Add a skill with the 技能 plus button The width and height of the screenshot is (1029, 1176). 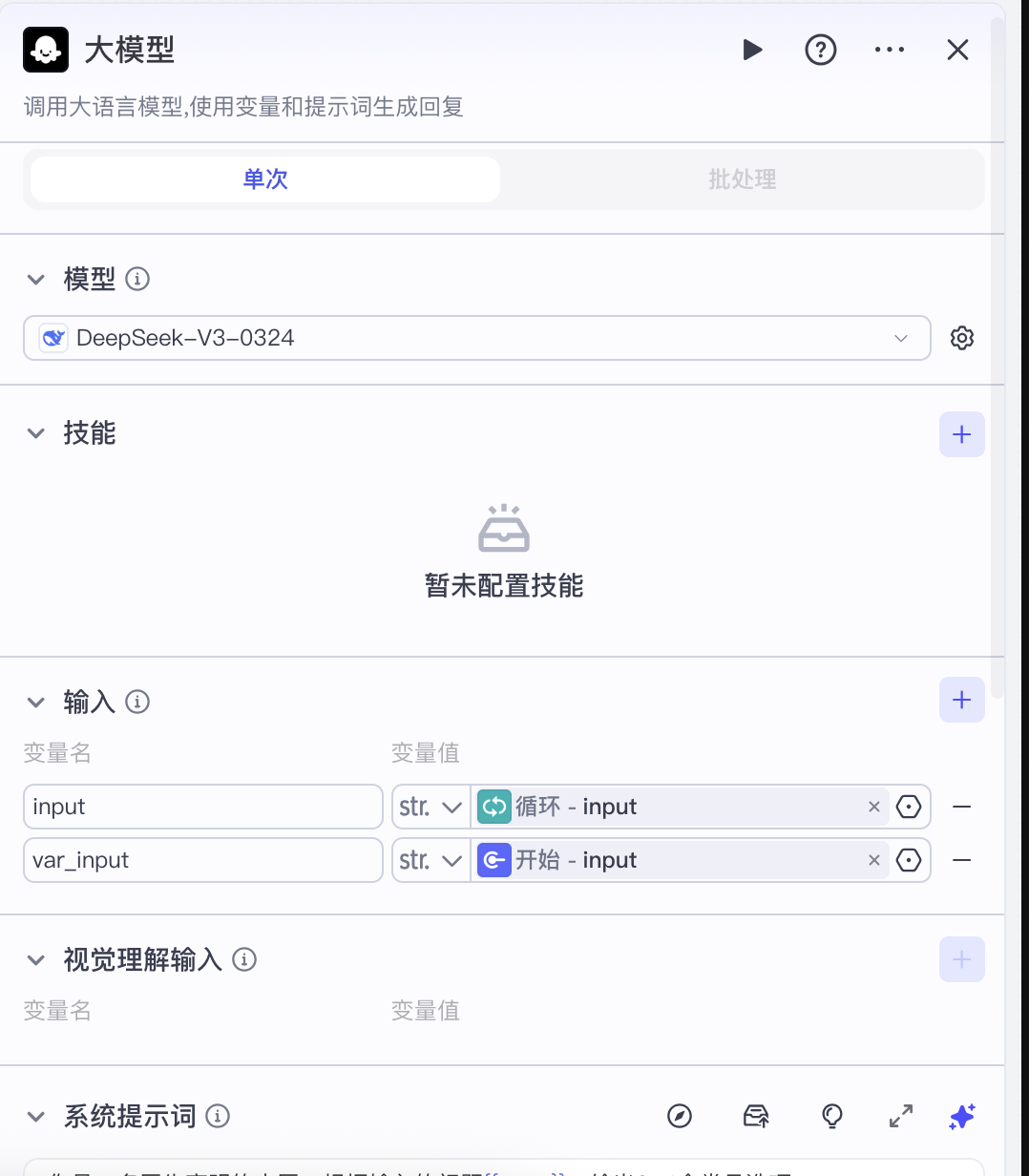(x=962, y=434)
